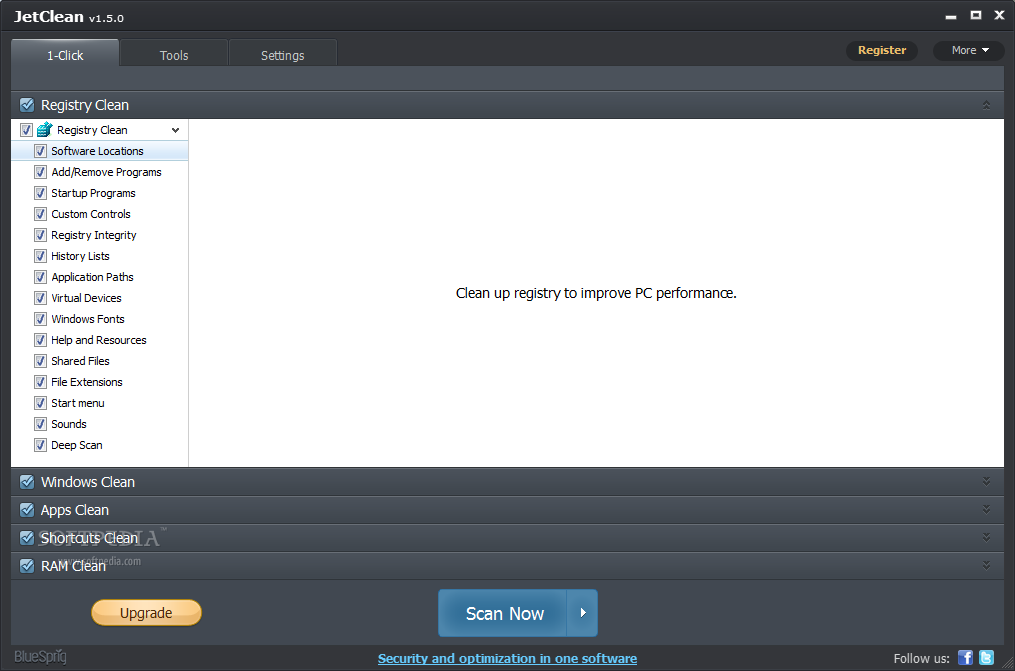Select File Extensions row label
The image size is (1015, 671).
tap(87, 382)
